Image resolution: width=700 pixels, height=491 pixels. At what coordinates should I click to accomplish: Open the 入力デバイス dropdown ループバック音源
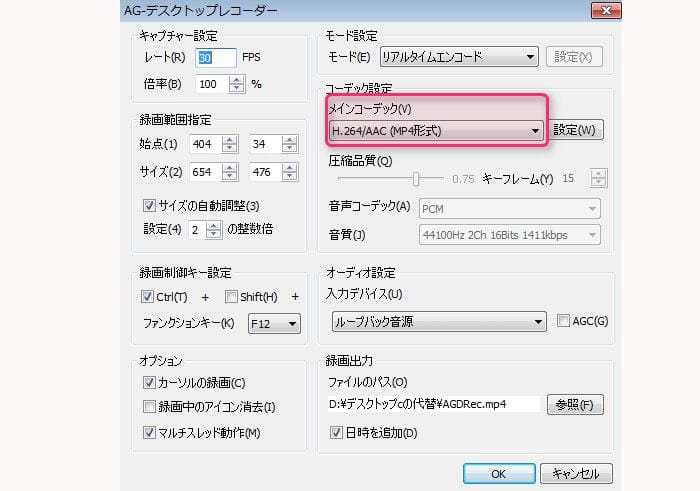439,321
